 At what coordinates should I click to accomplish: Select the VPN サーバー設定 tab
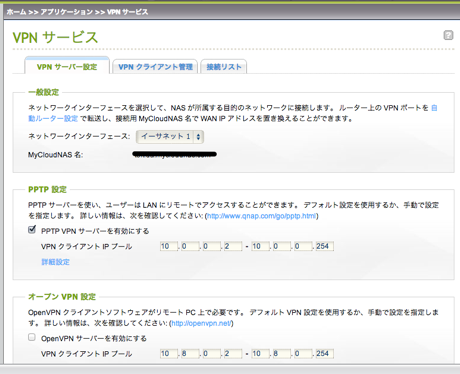[x=67, y=66]
